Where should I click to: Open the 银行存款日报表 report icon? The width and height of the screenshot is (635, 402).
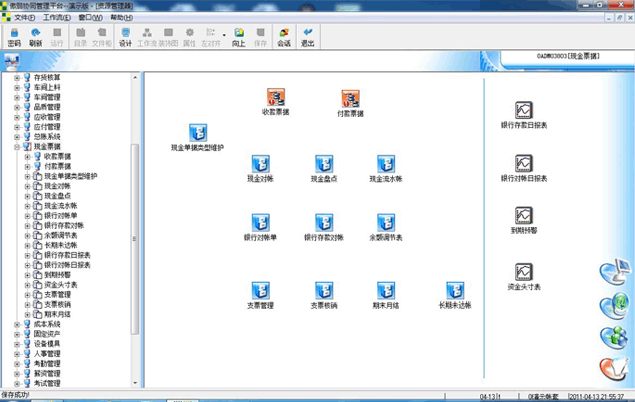[x=523, y=110]
